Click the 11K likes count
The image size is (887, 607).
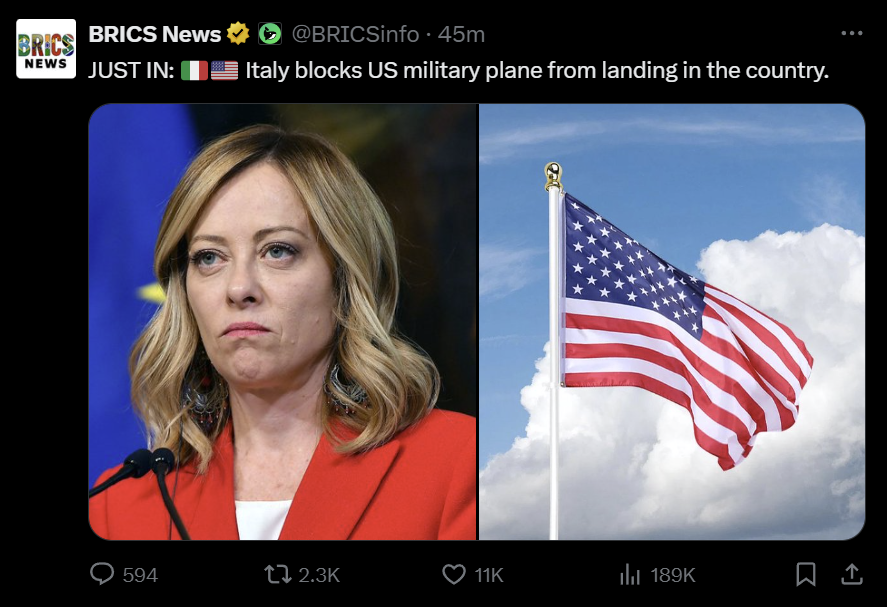(489, 575)
